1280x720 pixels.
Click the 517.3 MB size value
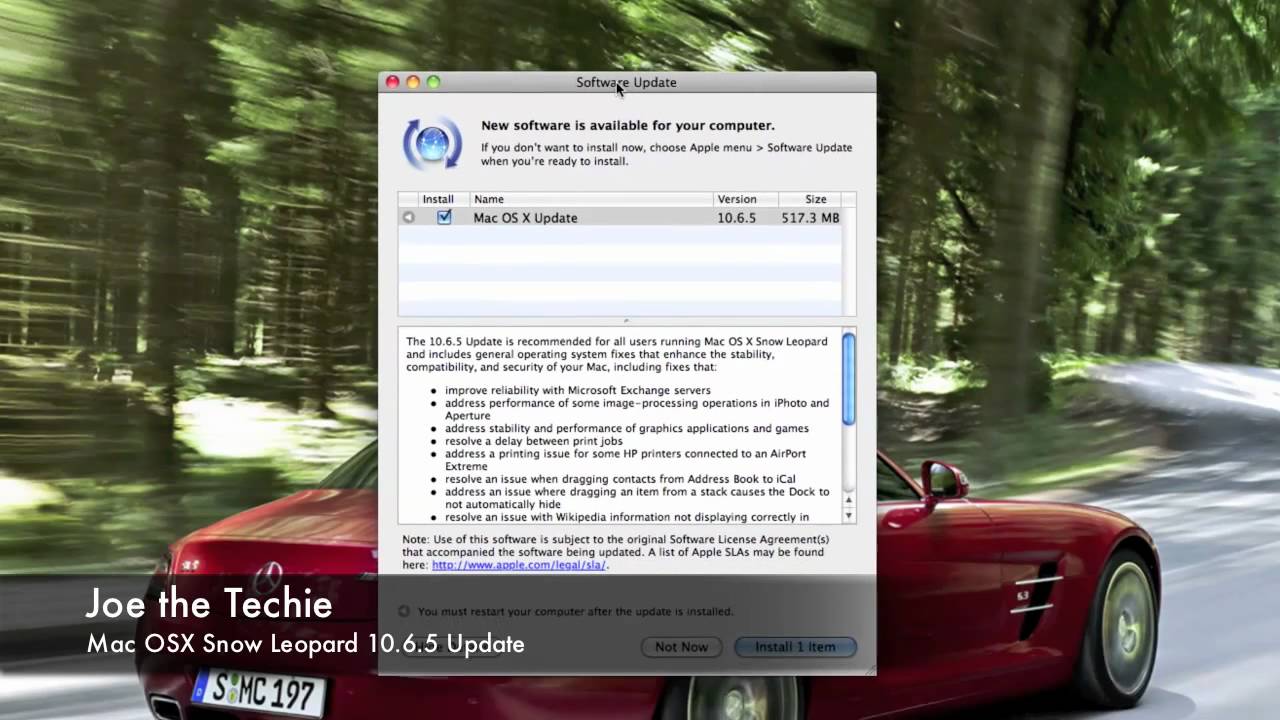point(810,218)
